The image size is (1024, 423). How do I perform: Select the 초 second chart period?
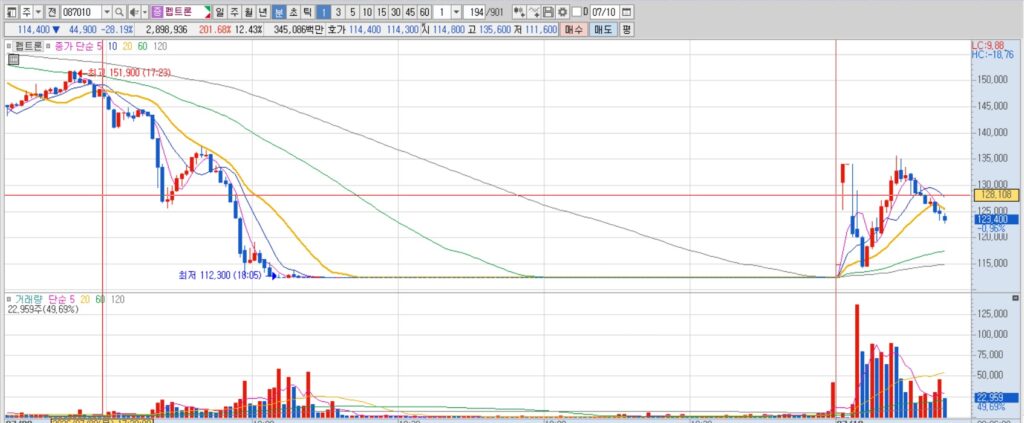click(293, 12)
